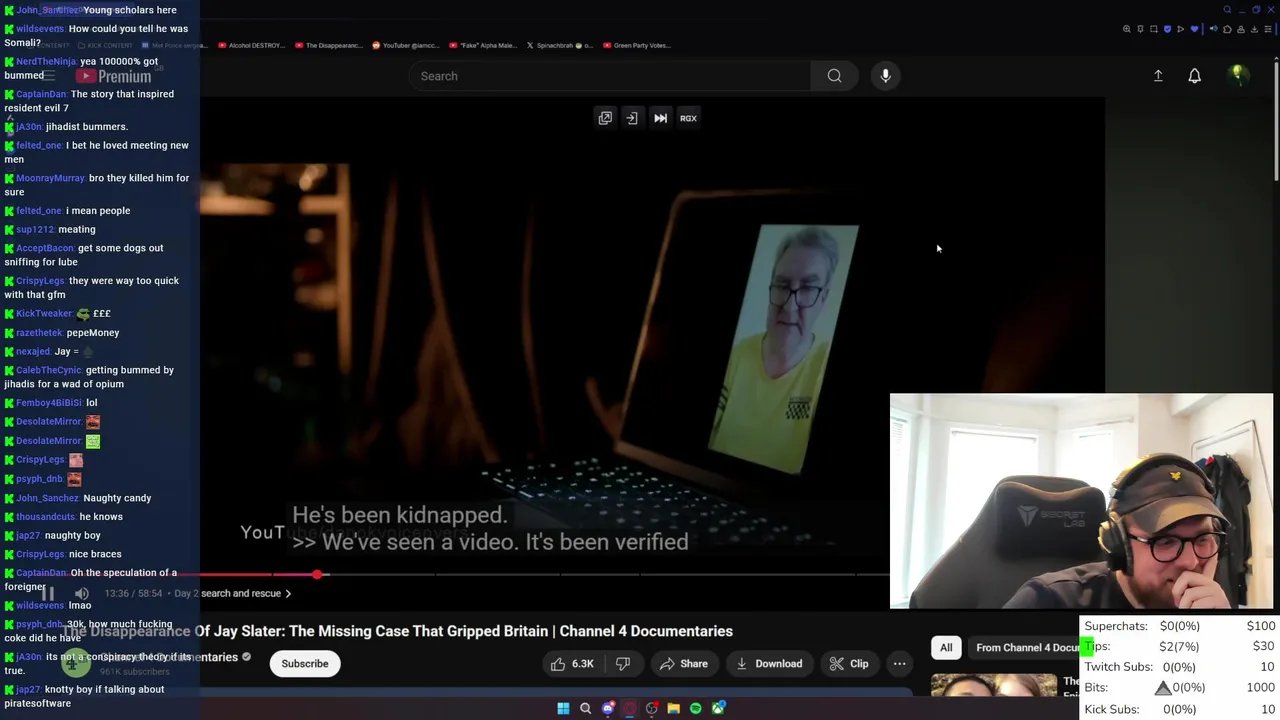Click chat username 'NerdTheNinja'
Screen dimensions: 1280x720
[45, 61]
